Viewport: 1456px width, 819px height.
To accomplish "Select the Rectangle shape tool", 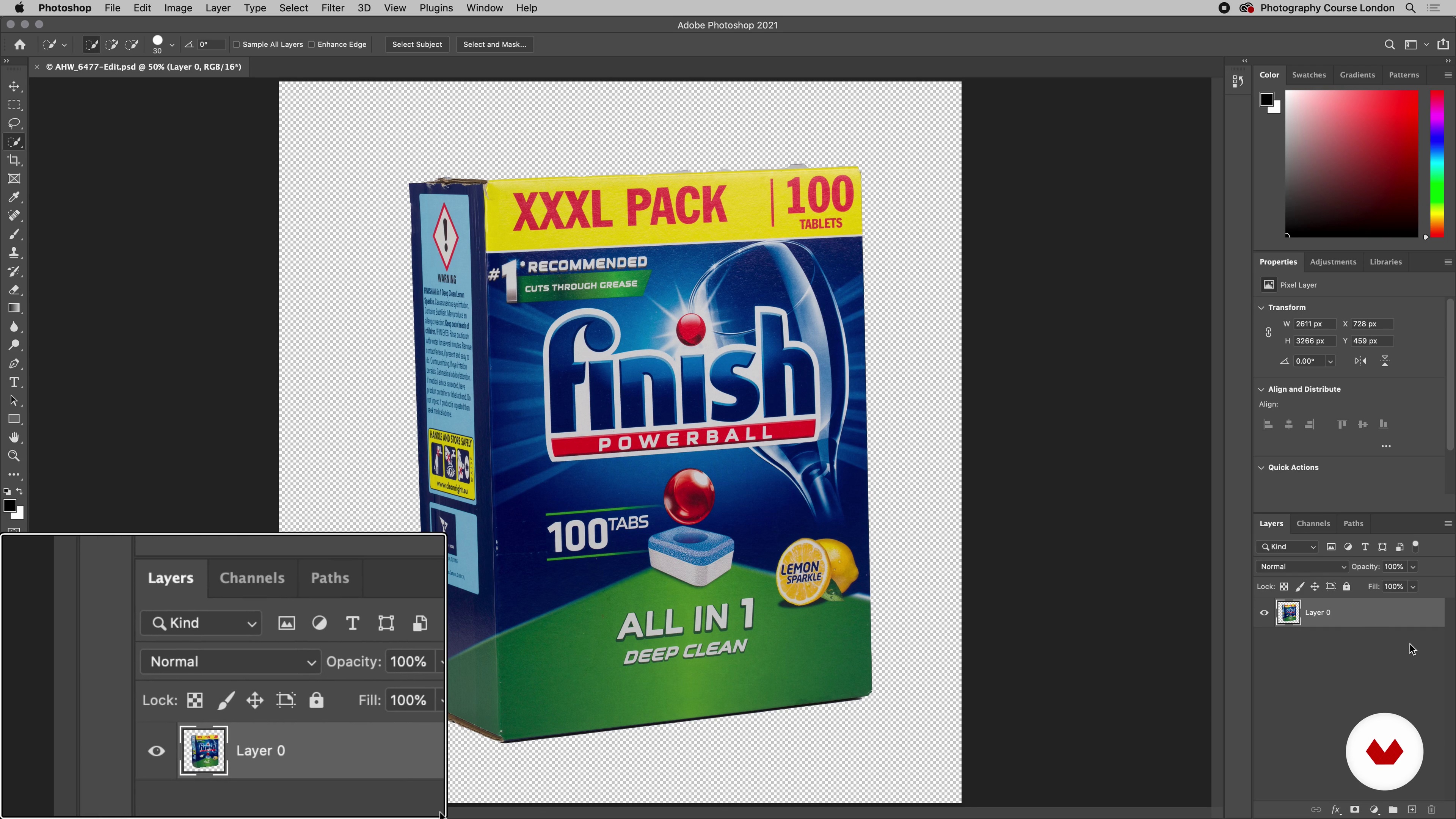I will pos(14,419).
